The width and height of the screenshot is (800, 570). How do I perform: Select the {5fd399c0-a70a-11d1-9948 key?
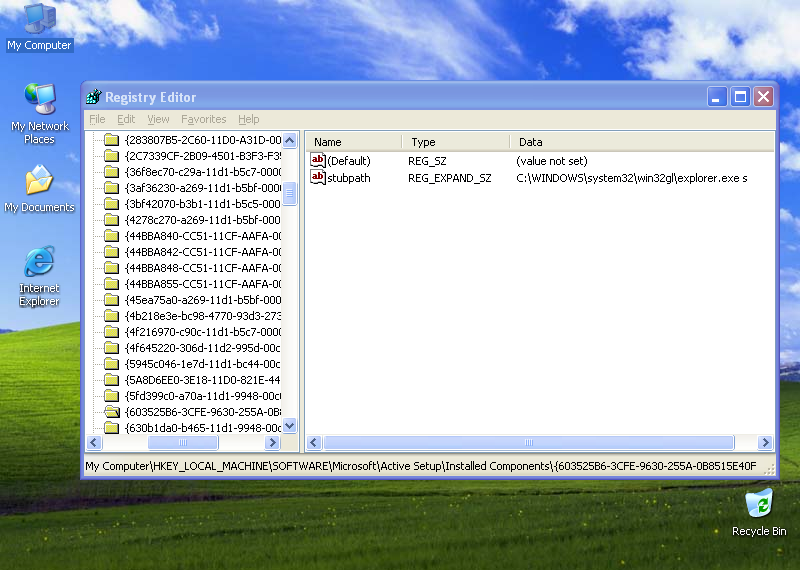203,396
